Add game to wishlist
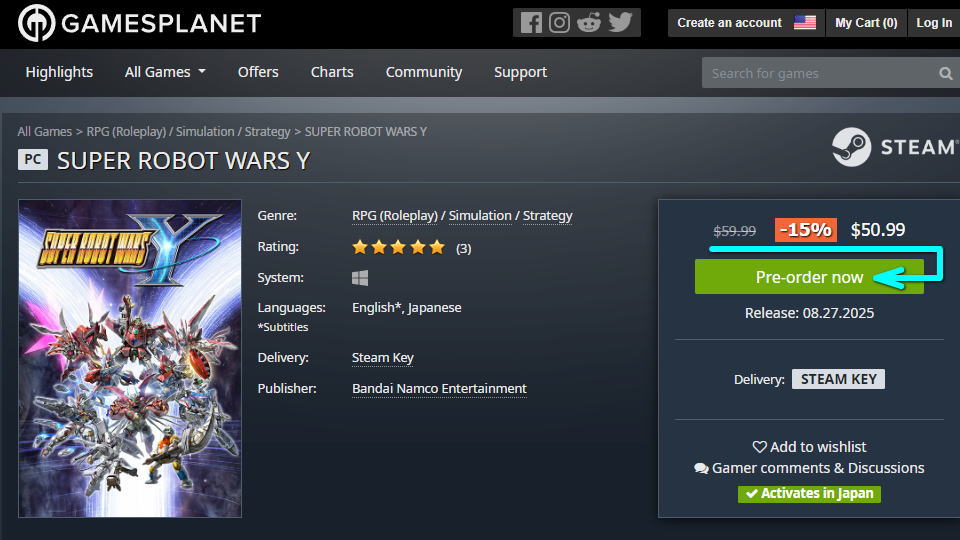Viewport: 960px width, 540px height. pyautogui.click(x=809, y=447)
